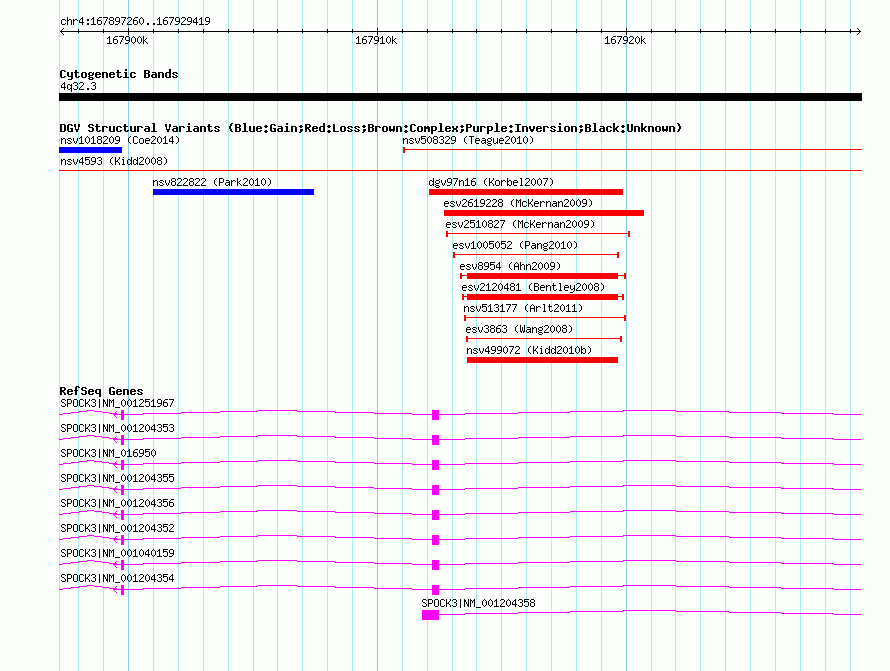This screenshot has height=671, width=890.
Task: Click the nsv822822 (Park2010) label
Action: pos(212,182)
